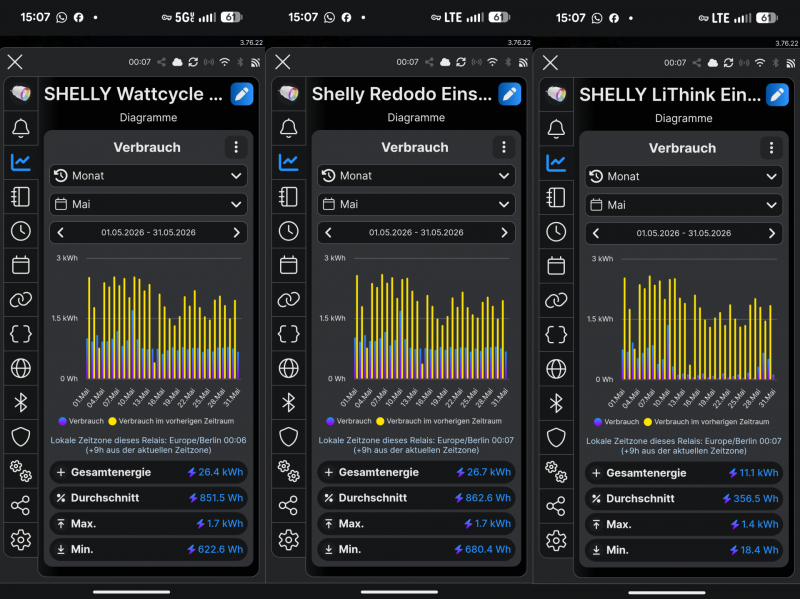This screenshot has height=599, width=800.
Task: Open curly braces scripts icon in Wattcycle sidebar
Action: [x=21, y=334]
